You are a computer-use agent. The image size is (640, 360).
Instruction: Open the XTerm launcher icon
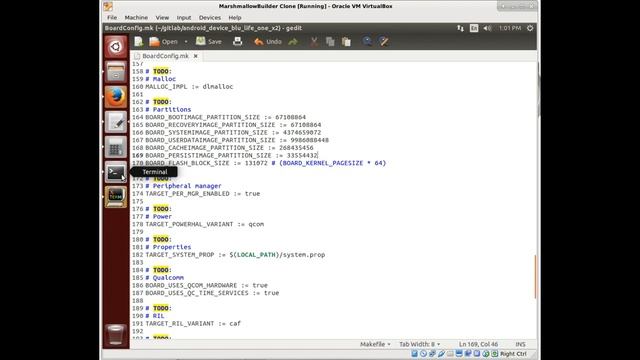[x=116, y=197]
